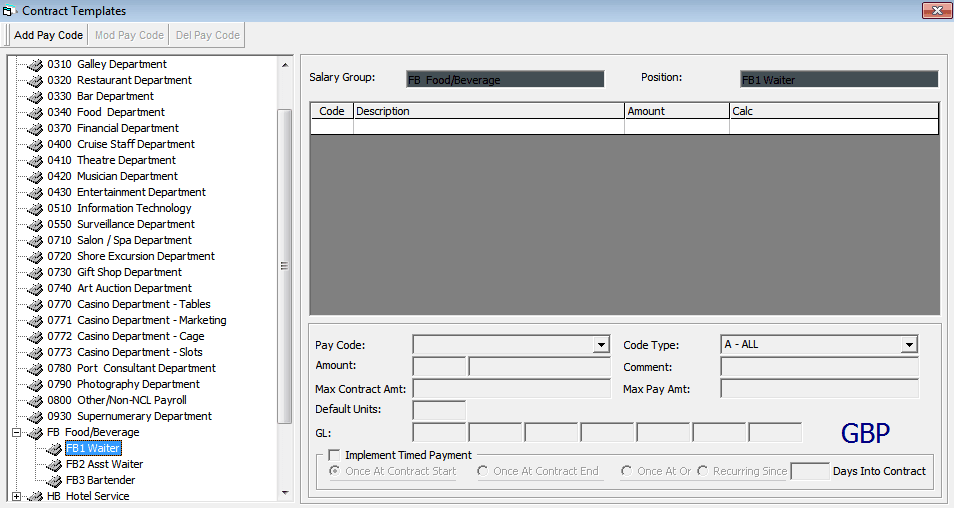This screenshot has width=954, height=508.
Task: Click the icon beside 0770 Casino Department - Tables
Action: [x=35, y=305]
